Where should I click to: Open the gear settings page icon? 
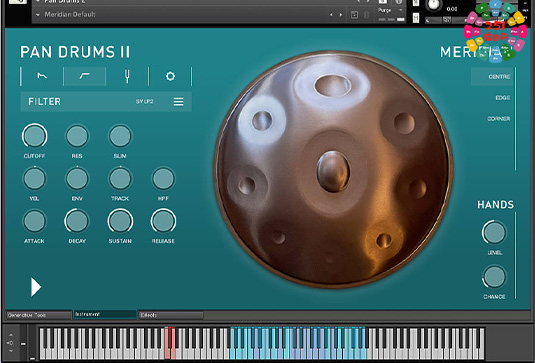point(170,76)
